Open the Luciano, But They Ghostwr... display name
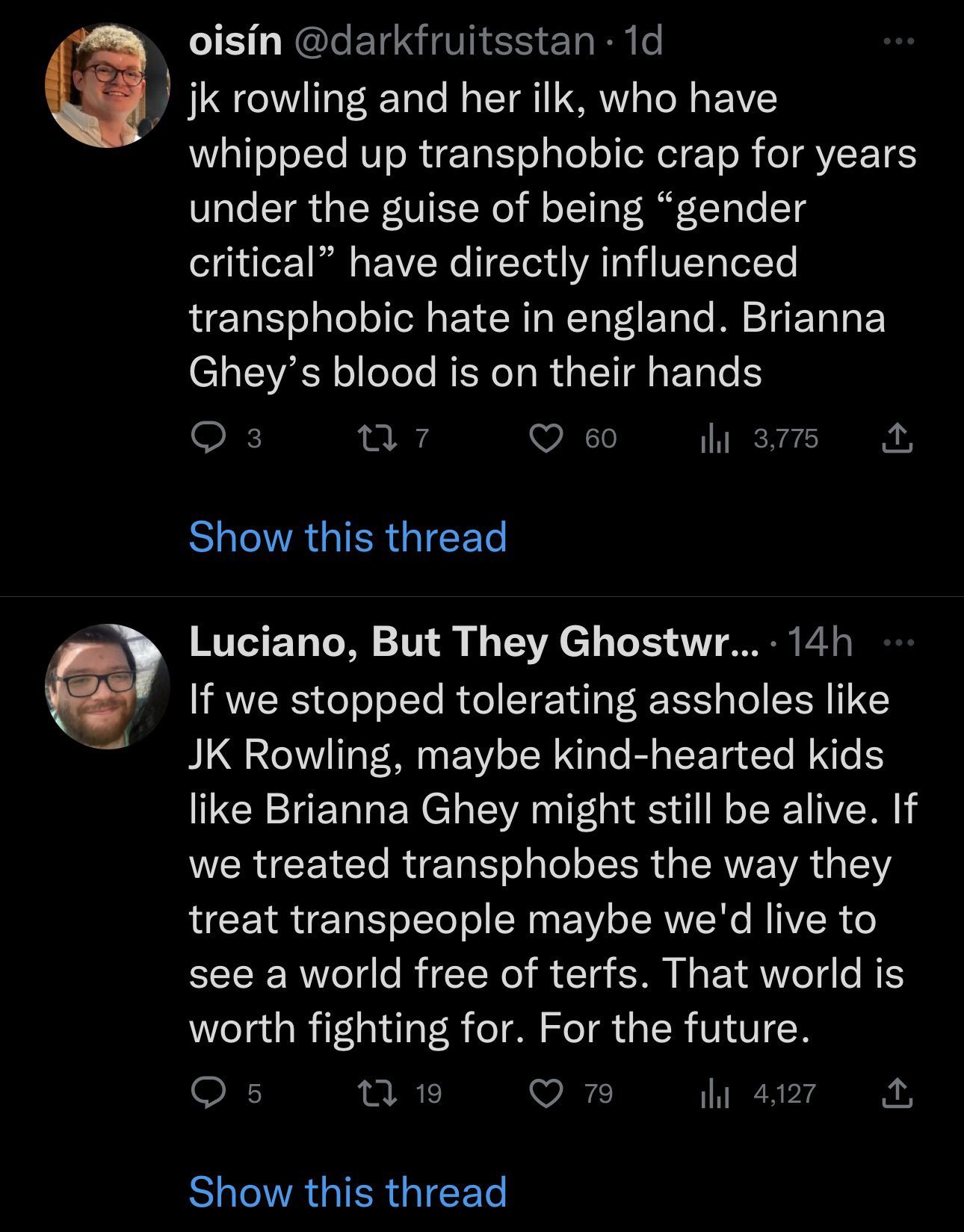Image resolution: width=964 pixels, height=1232 pixels. [472, 642]
